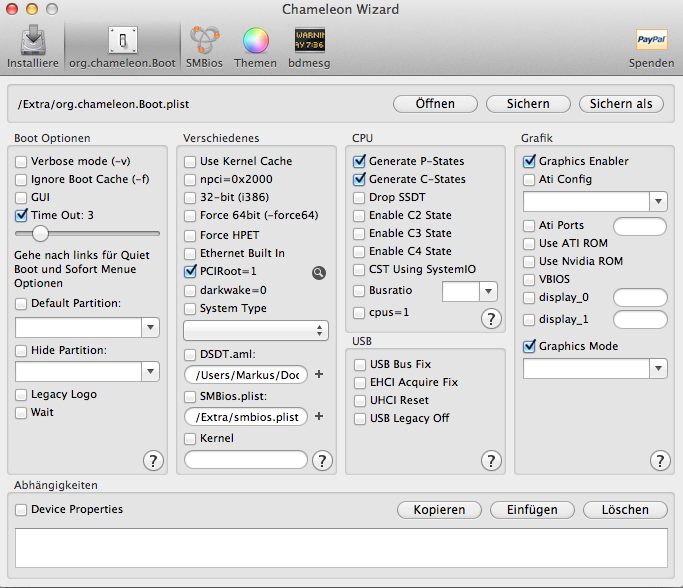This screenshot has width=683, height=588.
Task: Click the Kernel text input field
Action: click(246, 460)
